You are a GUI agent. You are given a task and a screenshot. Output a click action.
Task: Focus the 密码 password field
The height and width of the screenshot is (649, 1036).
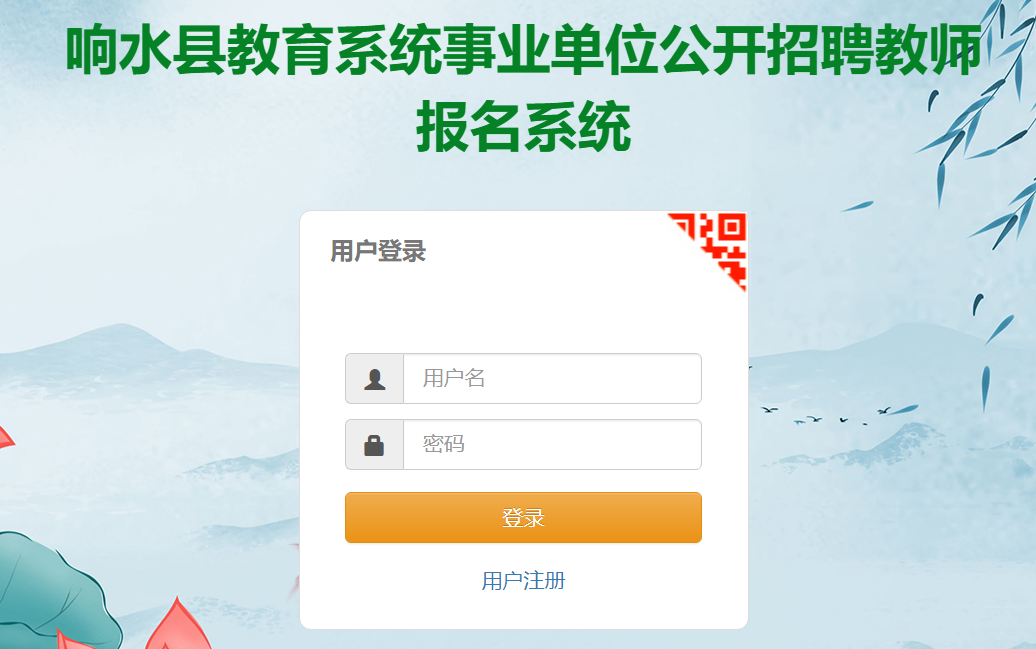[x=552, y=445]
